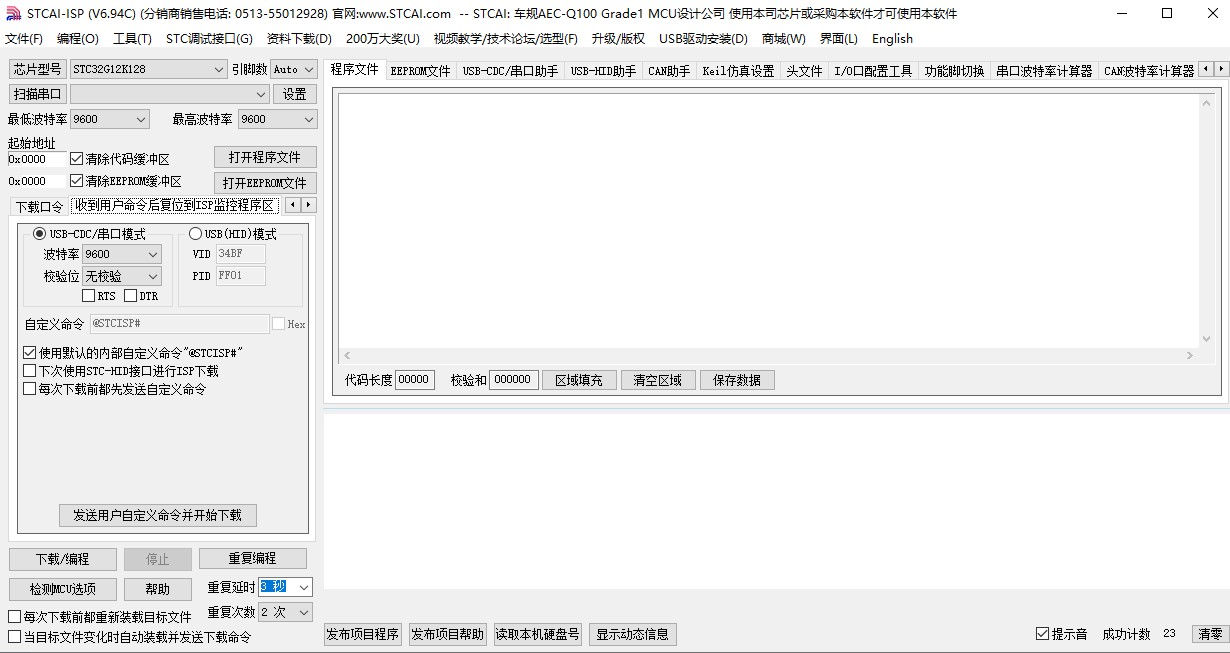Click the 设置 button

294,94
